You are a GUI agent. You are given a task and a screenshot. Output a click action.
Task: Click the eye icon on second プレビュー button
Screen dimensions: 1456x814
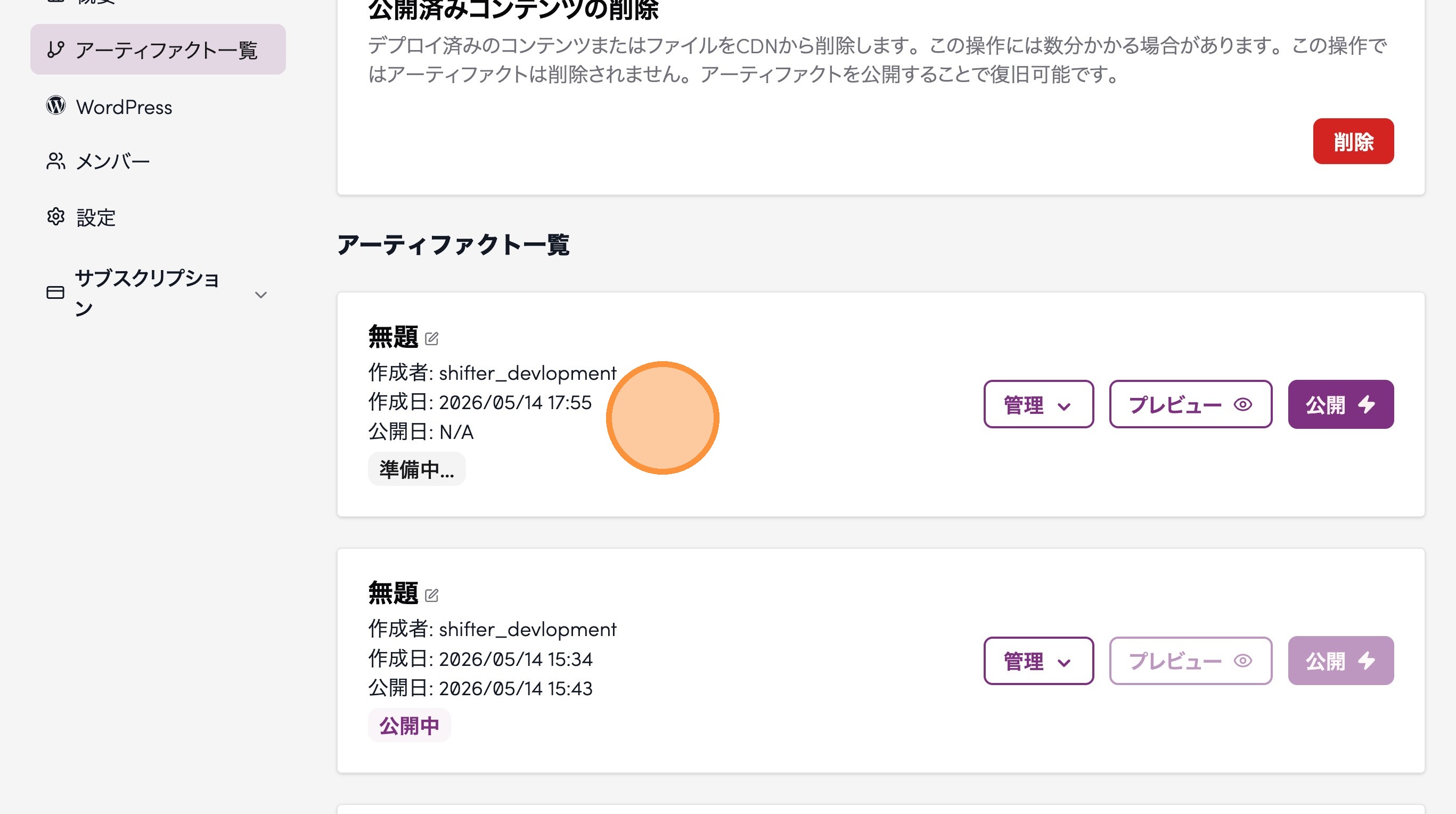tap(1243, 660)
